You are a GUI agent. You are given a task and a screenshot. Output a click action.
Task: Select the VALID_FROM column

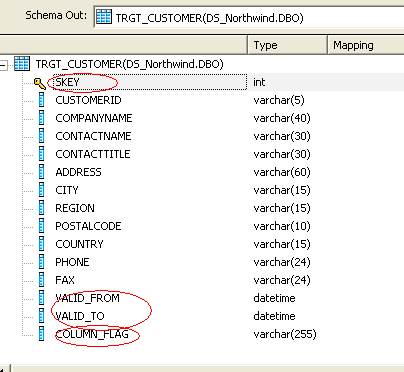coord(87,298)
